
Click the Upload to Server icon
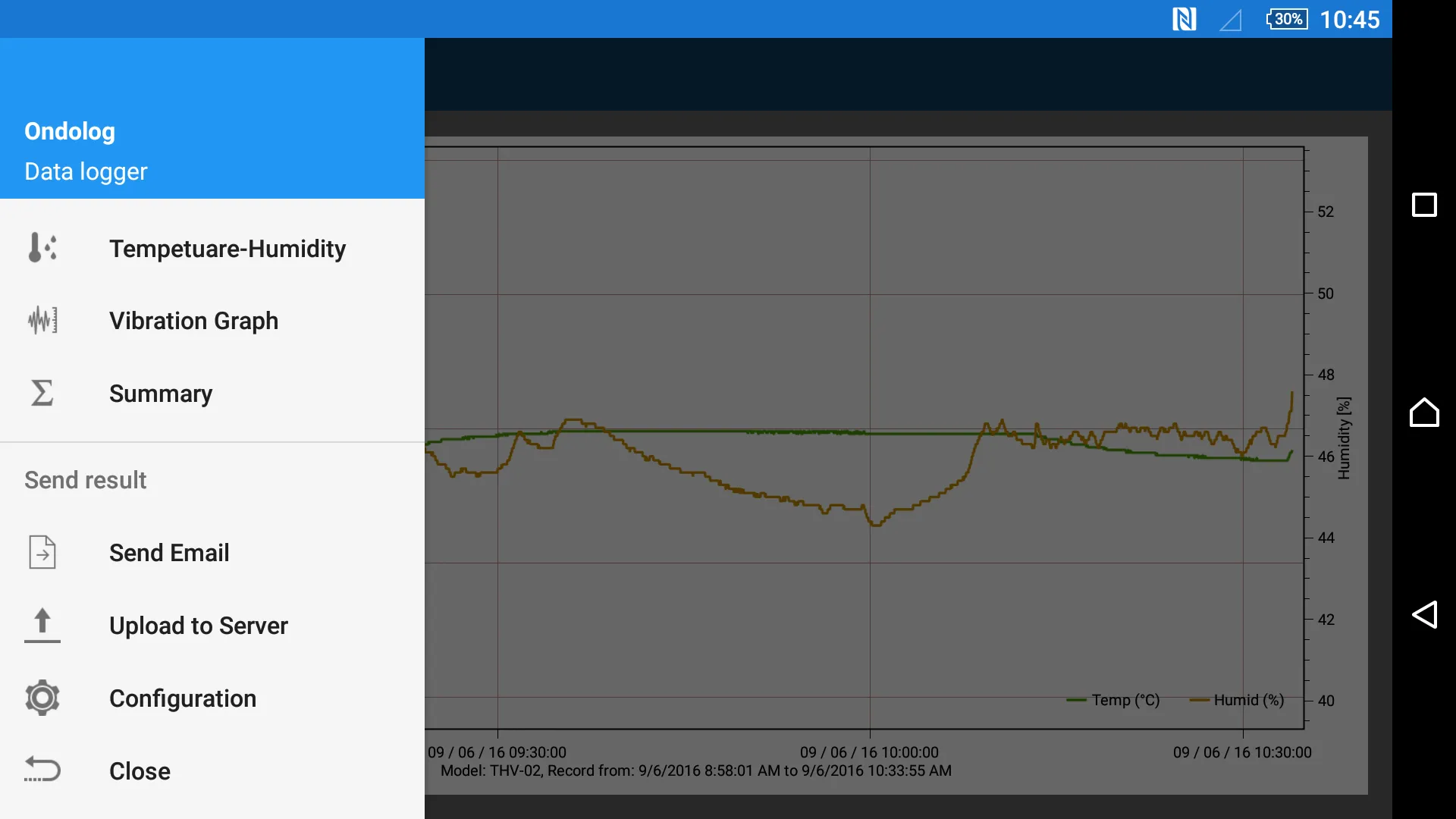pyautogui.click(x=42, y=625)
